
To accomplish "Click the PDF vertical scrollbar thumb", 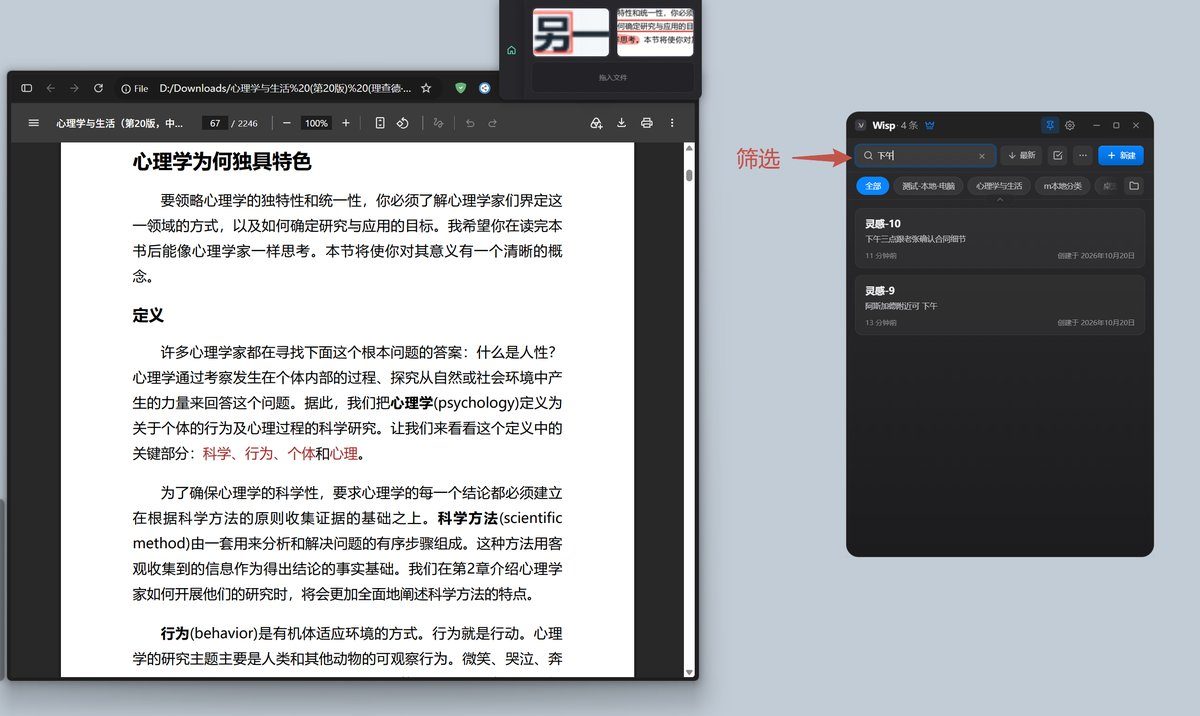I will pos(689,175).
